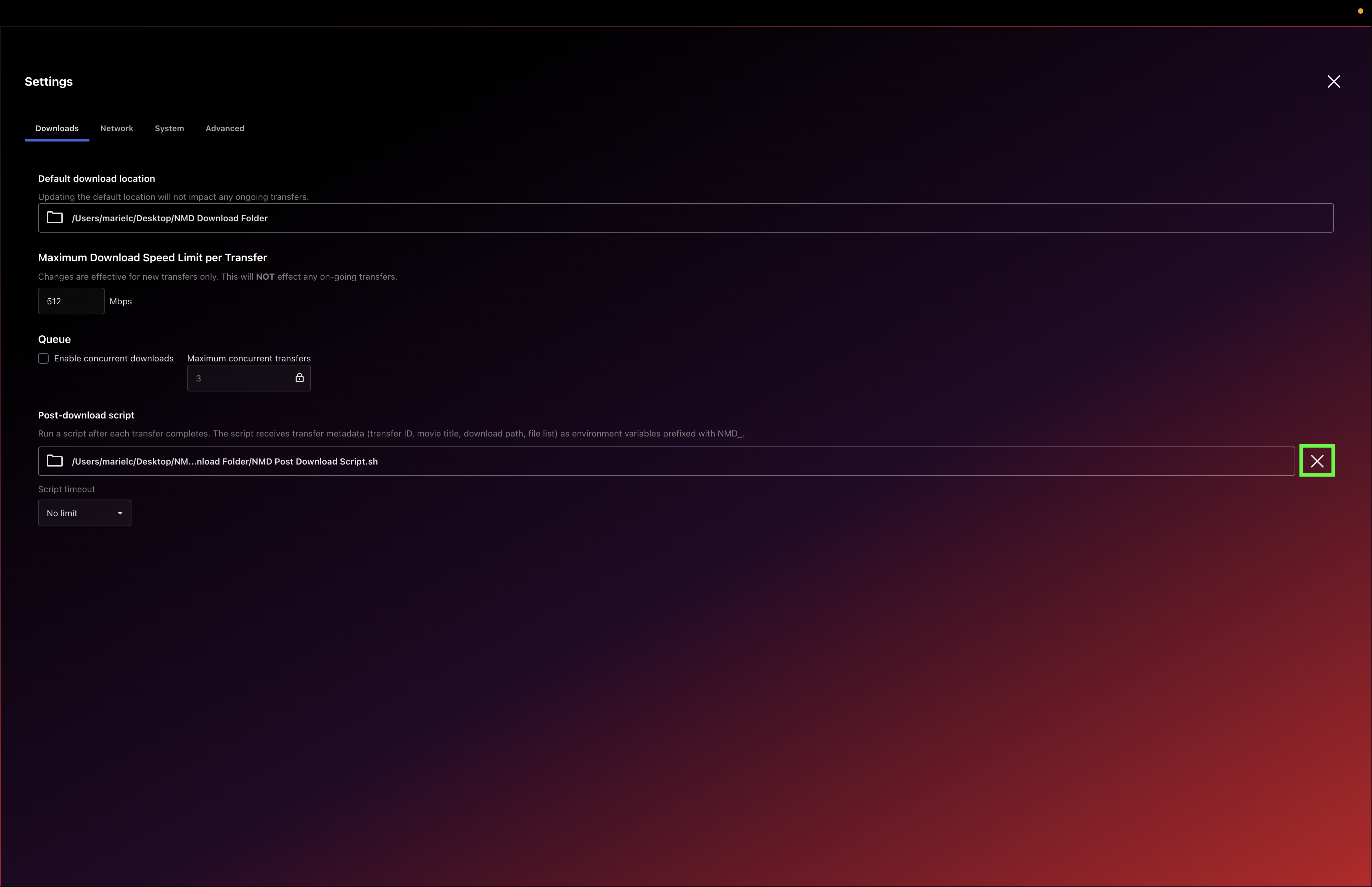Click inside the Mbps download speed input

click(71, 301)
